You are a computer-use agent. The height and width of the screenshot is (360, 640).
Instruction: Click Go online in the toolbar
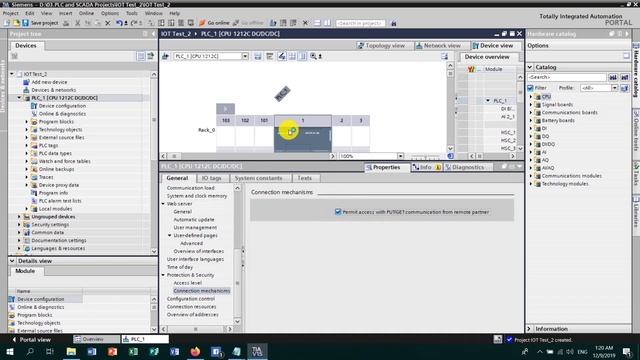214,23
